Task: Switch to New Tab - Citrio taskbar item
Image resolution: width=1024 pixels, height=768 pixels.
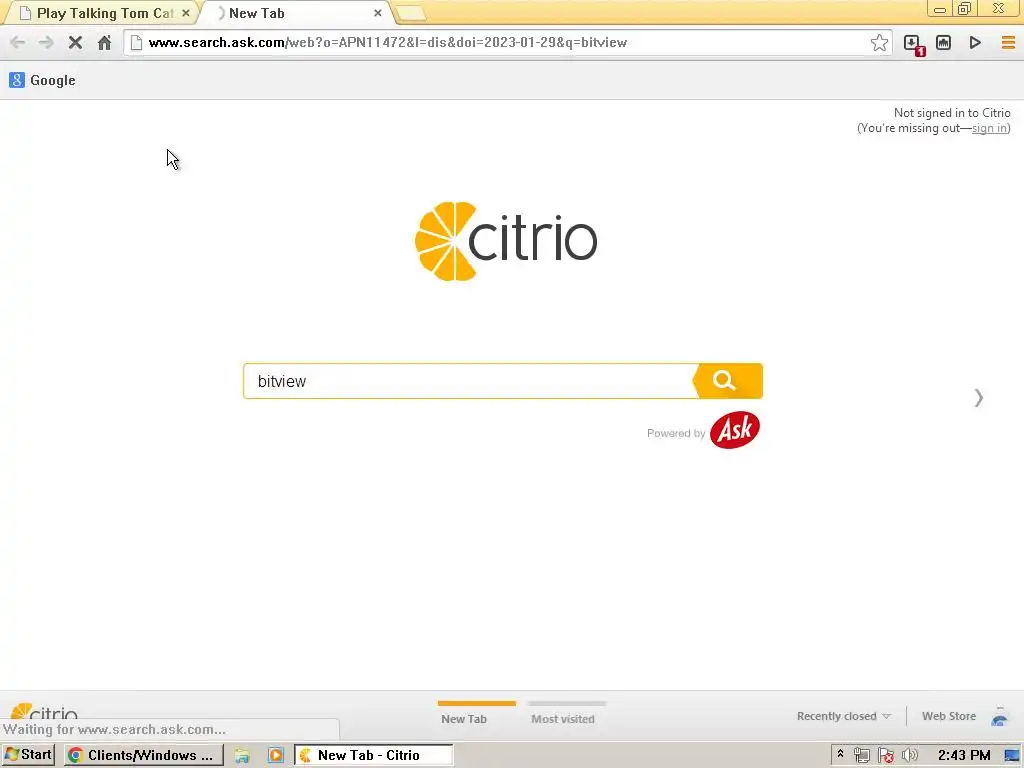Action: [374, 755]
